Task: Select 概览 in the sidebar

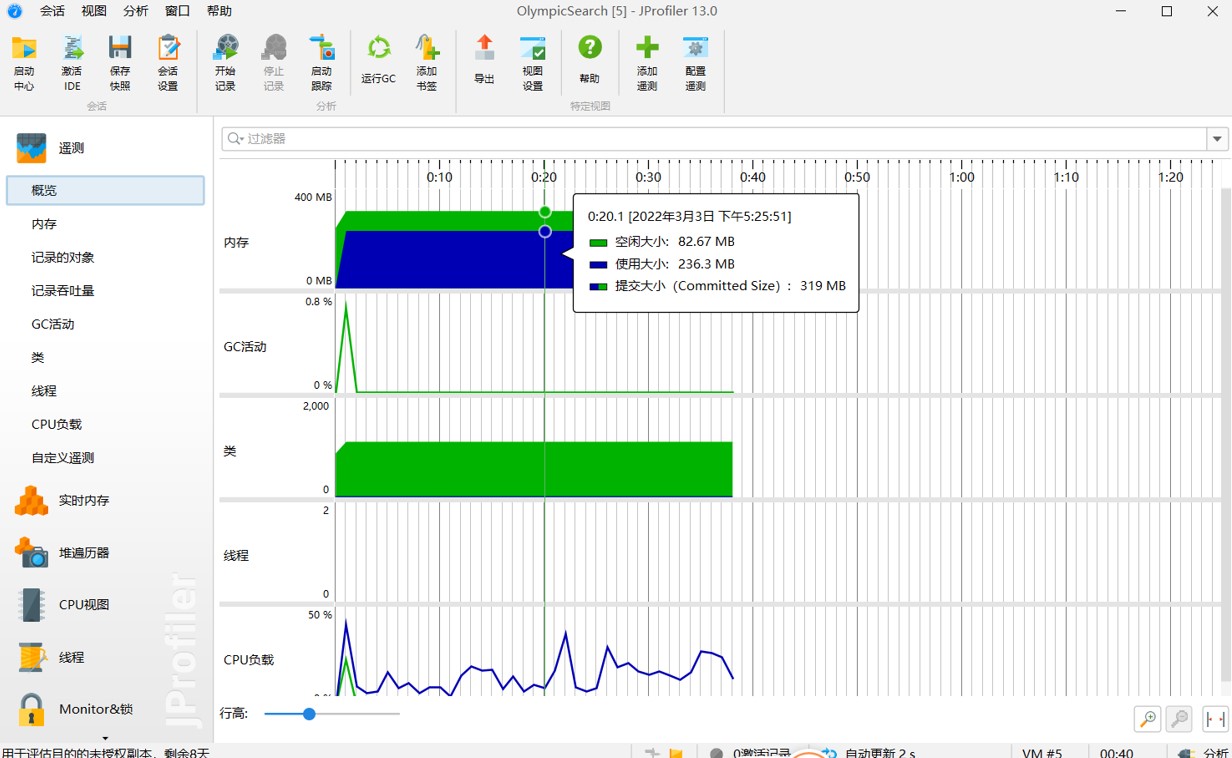Action: (x=105, y=190)
